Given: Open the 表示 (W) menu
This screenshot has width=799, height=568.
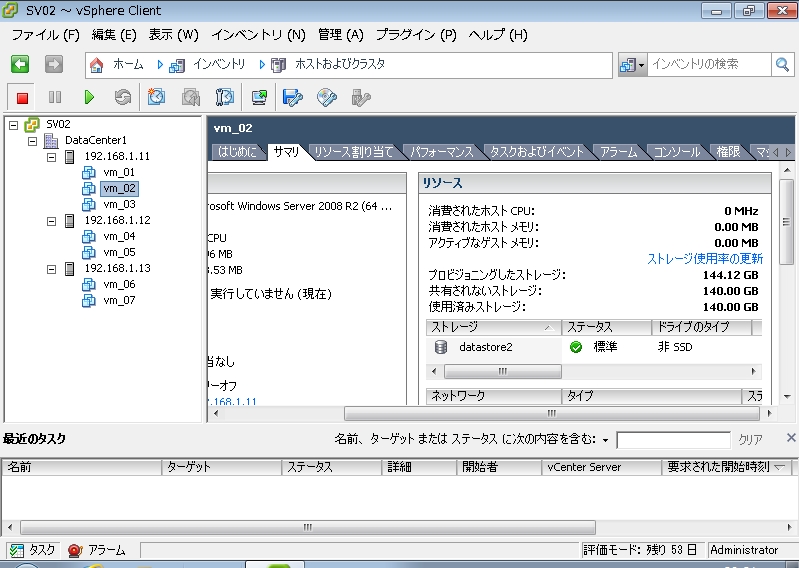Looking at the screenshot, I should (173, 35).
